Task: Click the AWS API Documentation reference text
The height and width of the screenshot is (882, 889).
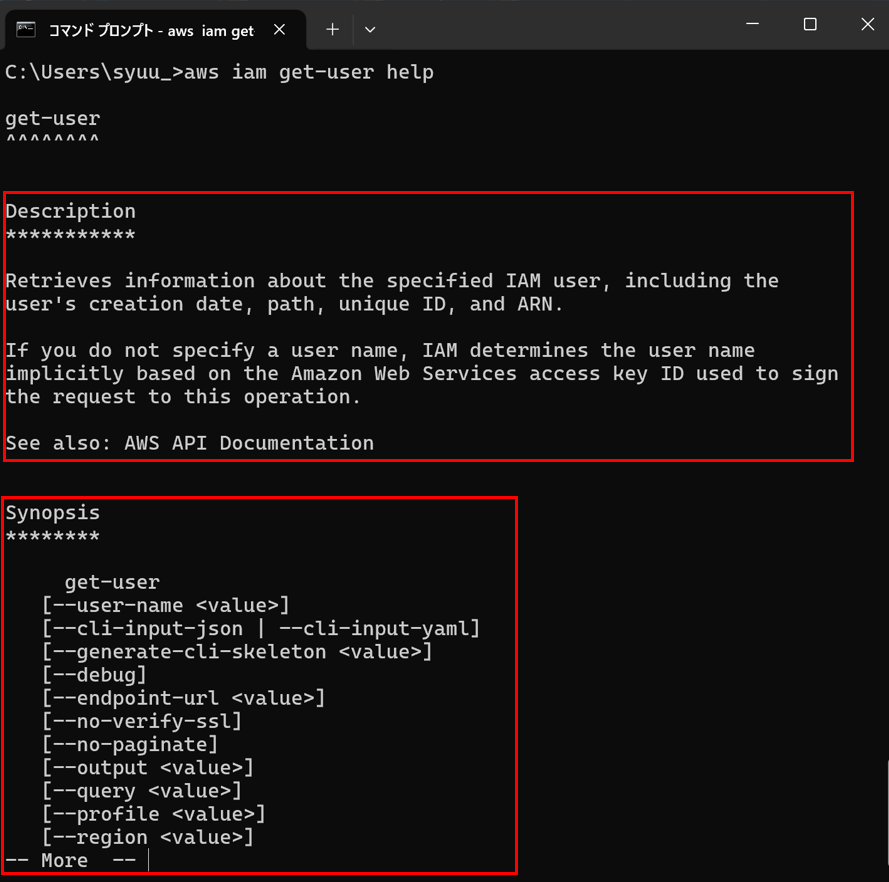Action: pos(248,442)
